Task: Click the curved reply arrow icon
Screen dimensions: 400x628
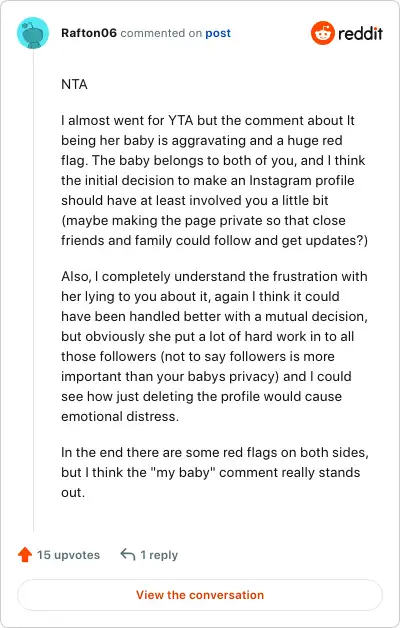Action: 128,555
